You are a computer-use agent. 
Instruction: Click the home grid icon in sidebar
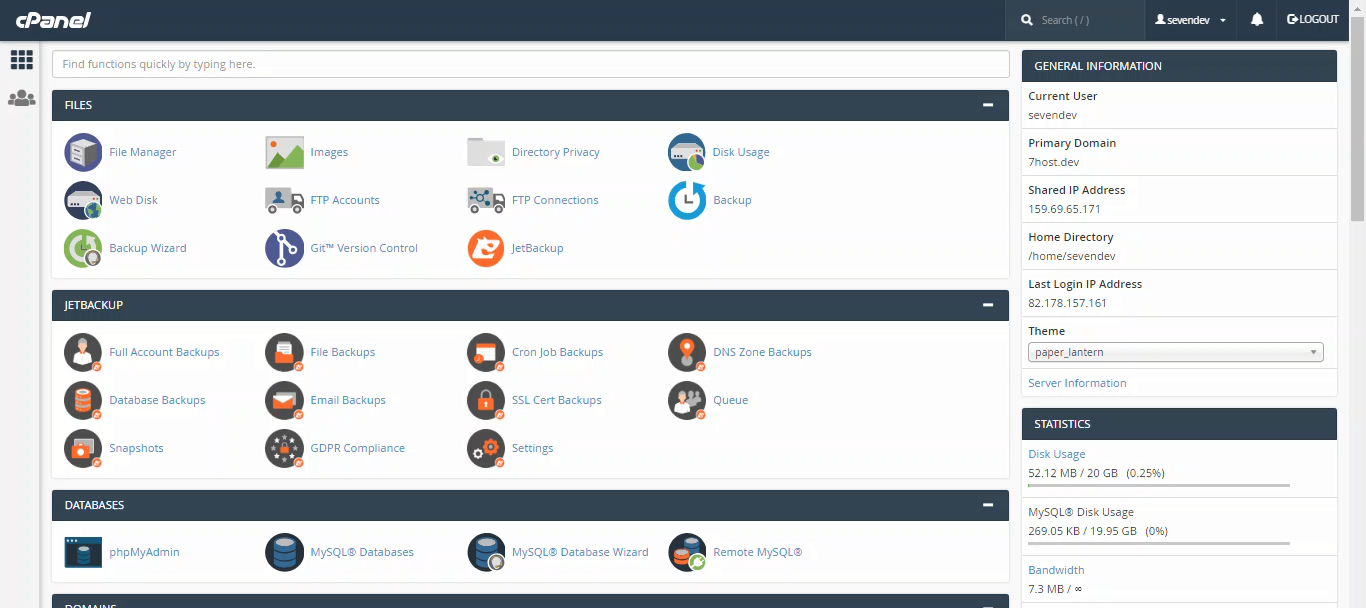coord(21,60)
